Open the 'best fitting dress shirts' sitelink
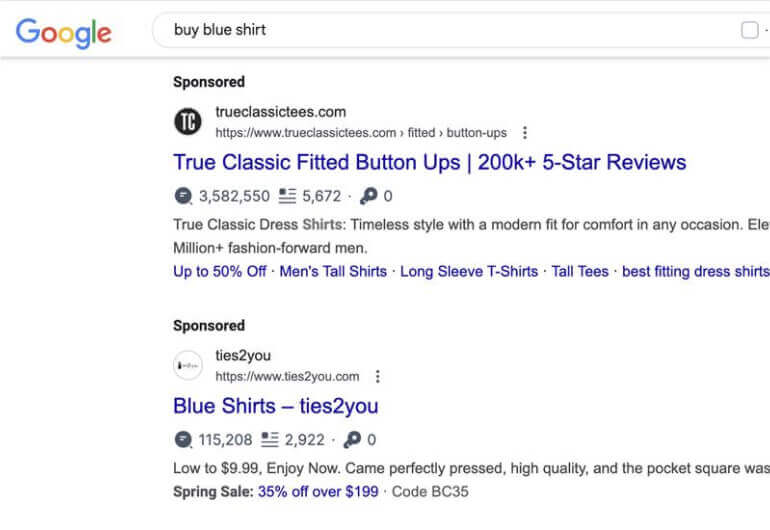The image size is (770, 530). coord(696,271)
